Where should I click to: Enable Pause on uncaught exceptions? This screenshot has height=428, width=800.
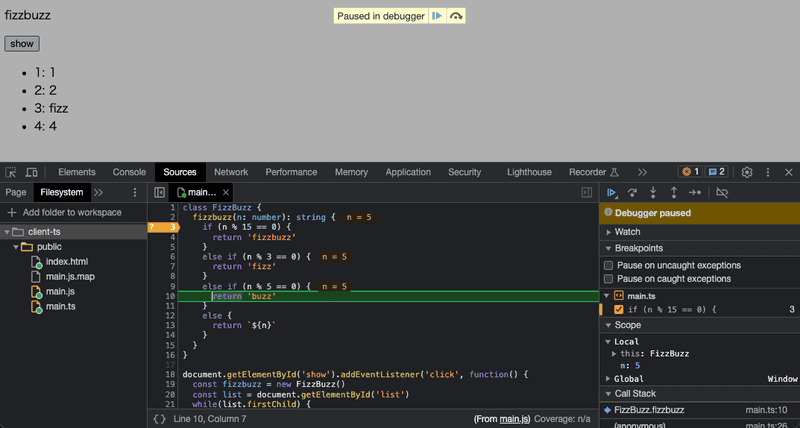tap(608, 265)
